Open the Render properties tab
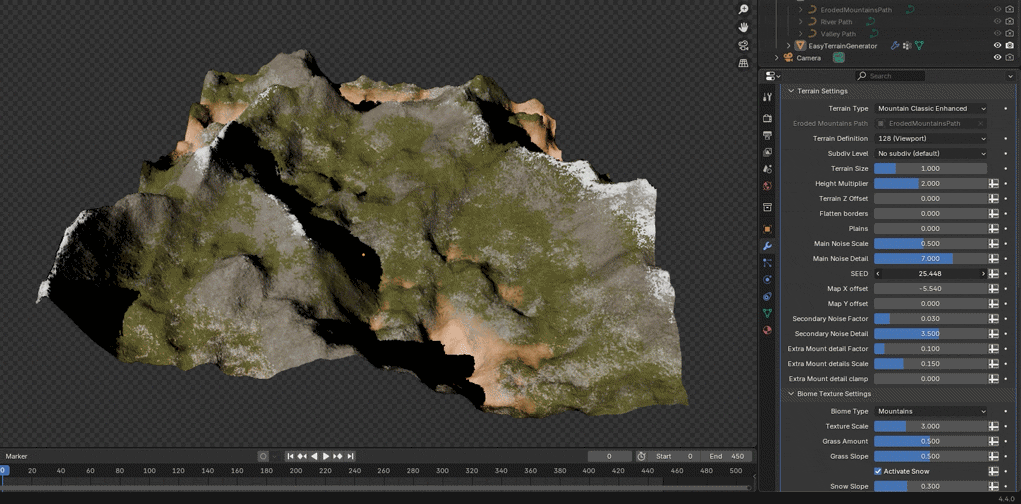The height and width of the screenshot is (504, 1021). coord(767,119)
